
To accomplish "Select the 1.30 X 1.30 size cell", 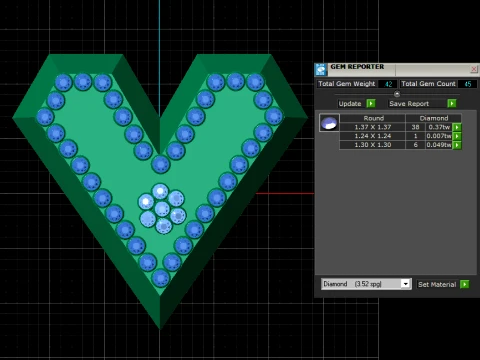I will coord(373,145).
